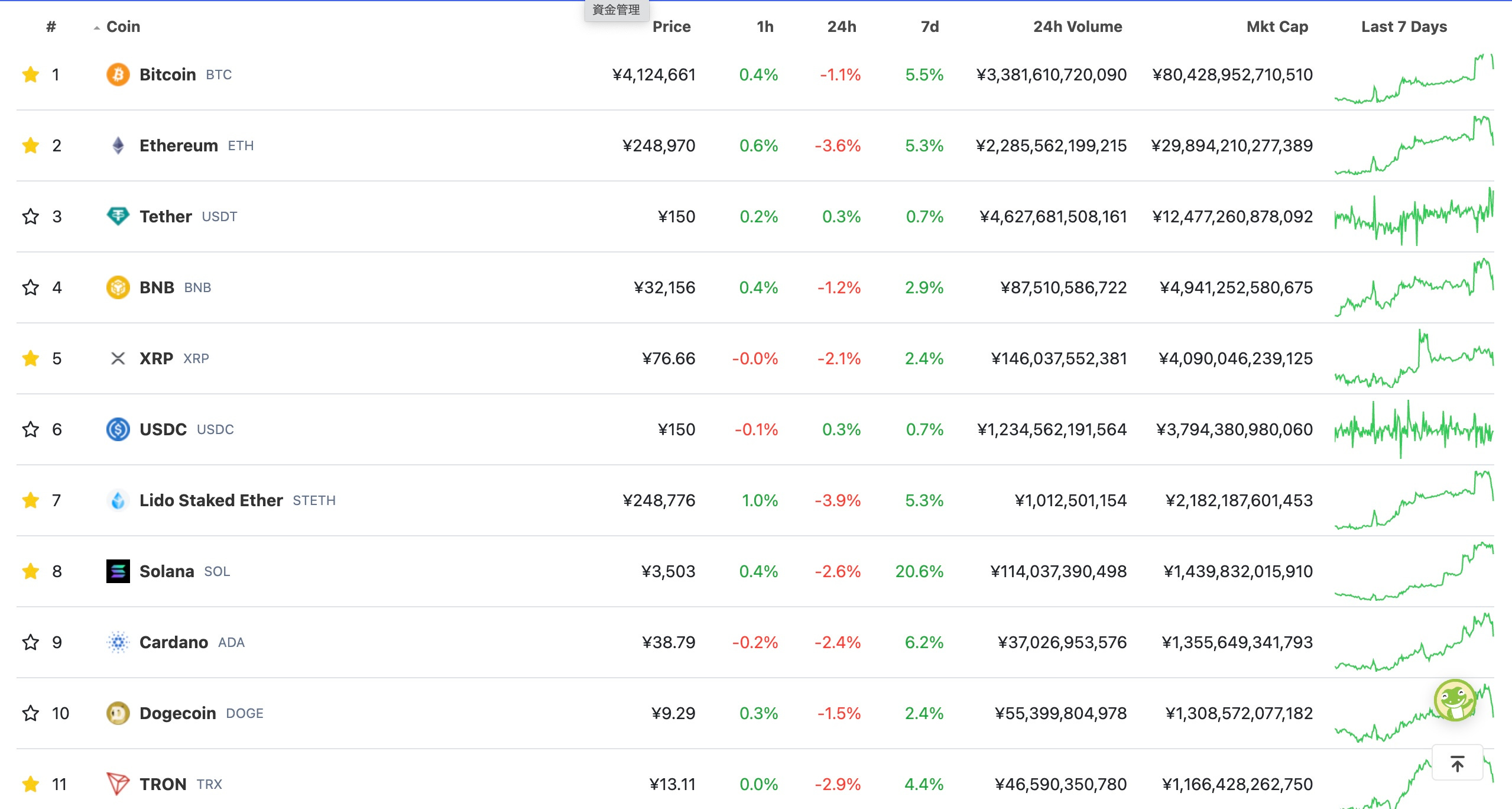
Task: Click the BNB coin icon
Action: coord(118,287)
